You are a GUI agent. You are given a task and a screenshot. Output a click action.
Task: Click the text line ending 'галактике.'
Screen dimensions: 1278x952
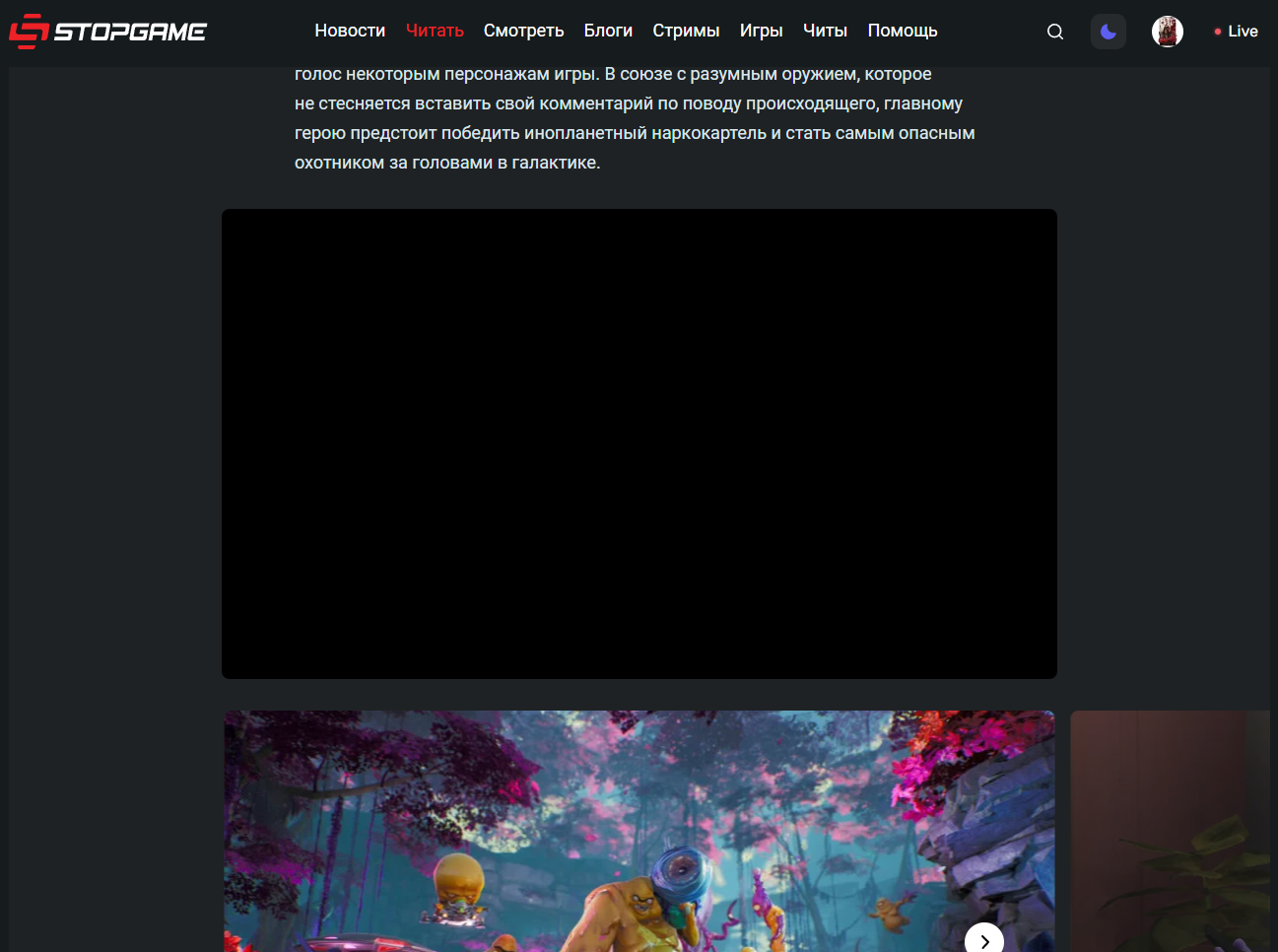coord(447,163)
